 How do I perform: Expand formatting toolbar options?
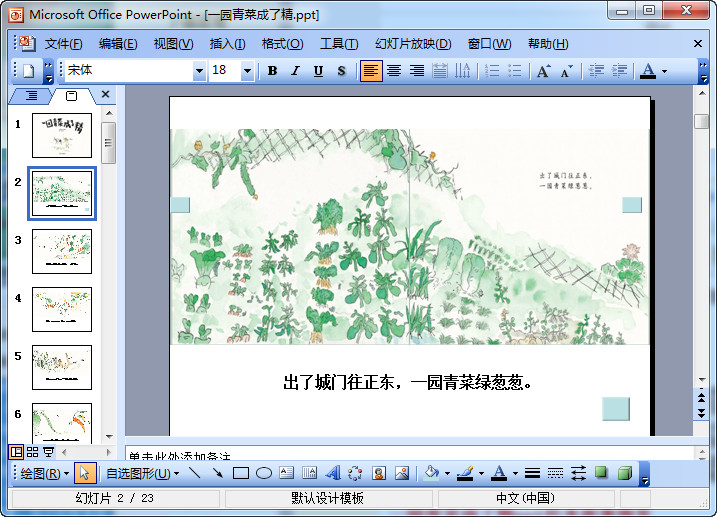704,71
